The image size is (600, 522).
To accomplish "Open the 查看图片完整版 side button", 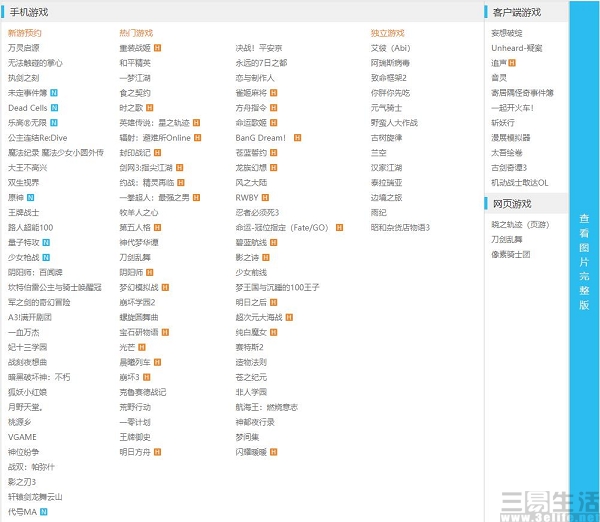I will tap(584, 261).
